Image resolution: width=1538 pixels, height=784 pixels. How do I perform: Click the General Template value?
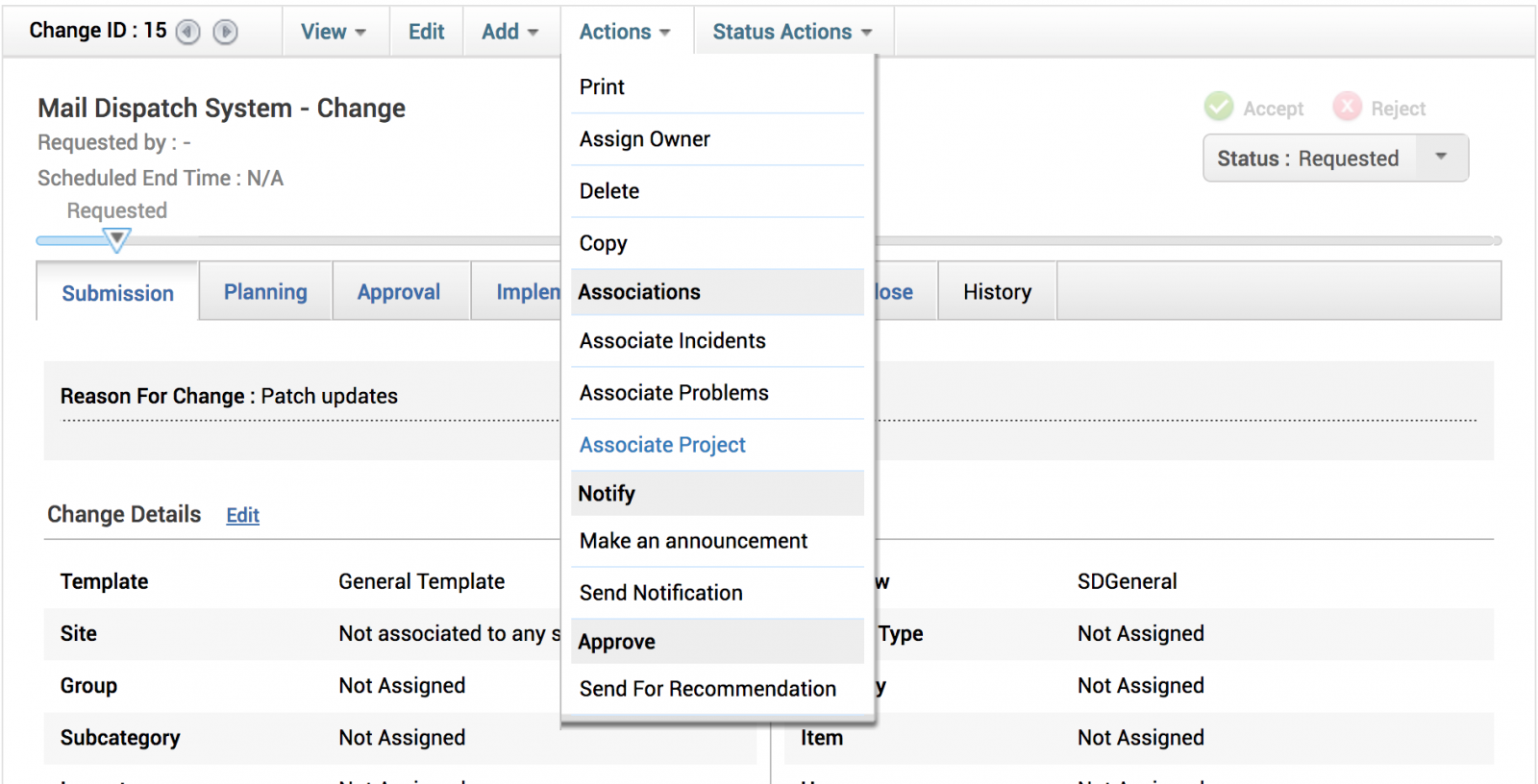click(422, 581)
